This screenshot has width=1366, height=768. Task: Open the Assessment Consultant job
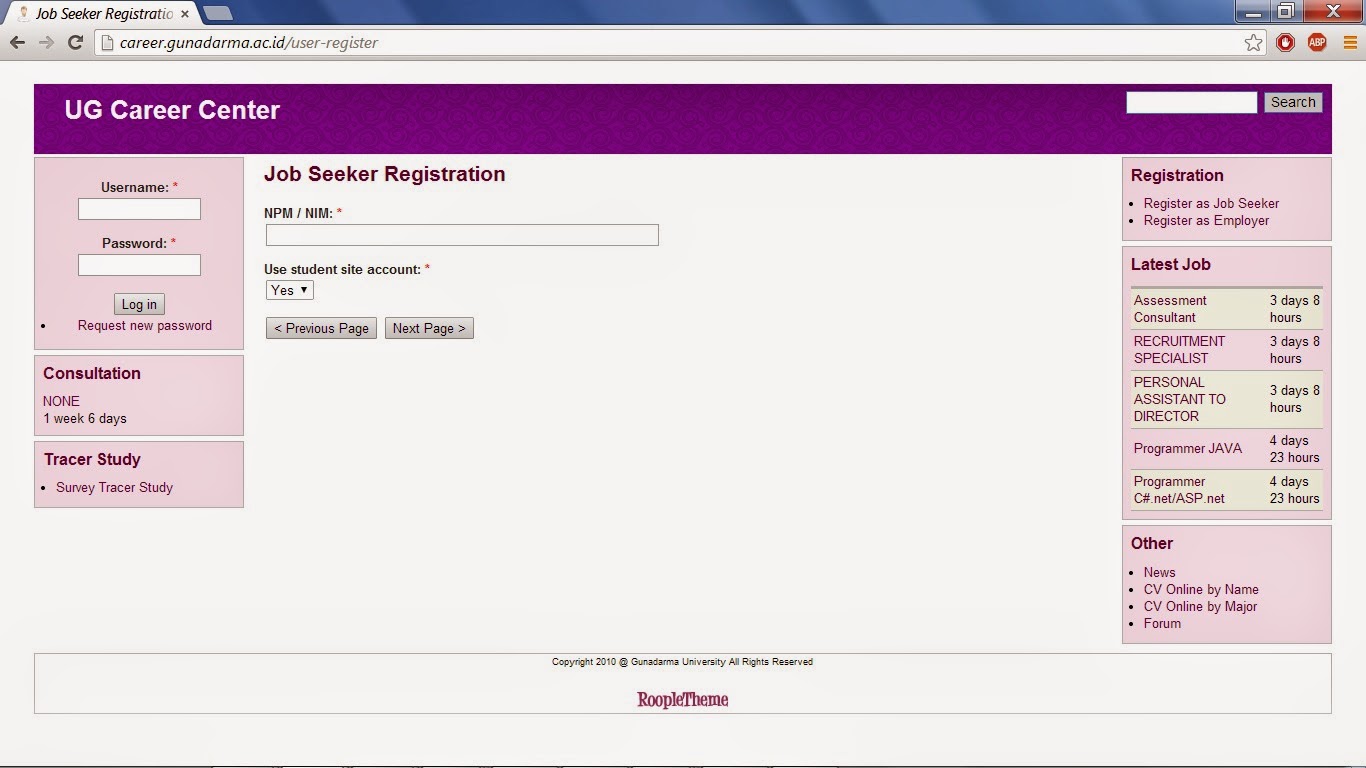1170,309
